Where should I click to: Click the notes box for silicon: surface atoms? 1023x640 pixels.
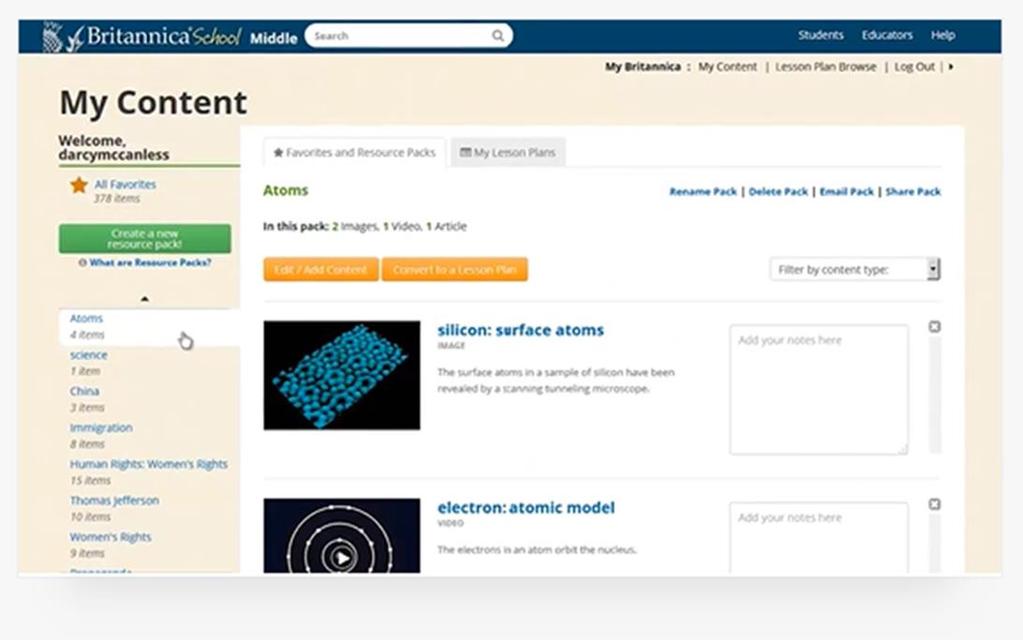(x=819, y=389)
